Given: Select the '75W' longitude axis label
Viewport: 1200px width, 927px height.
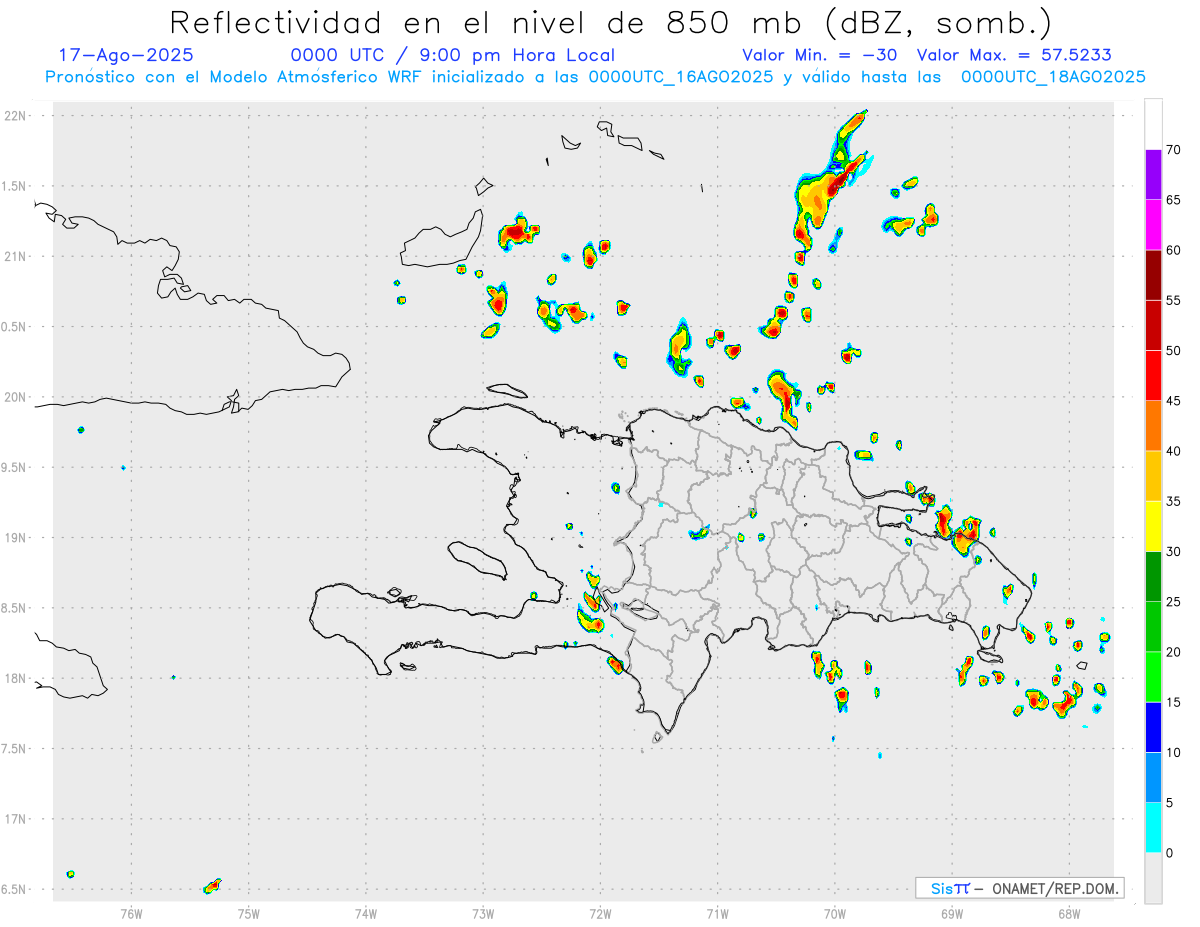Looking at the screenshot, I should [249, 914].
